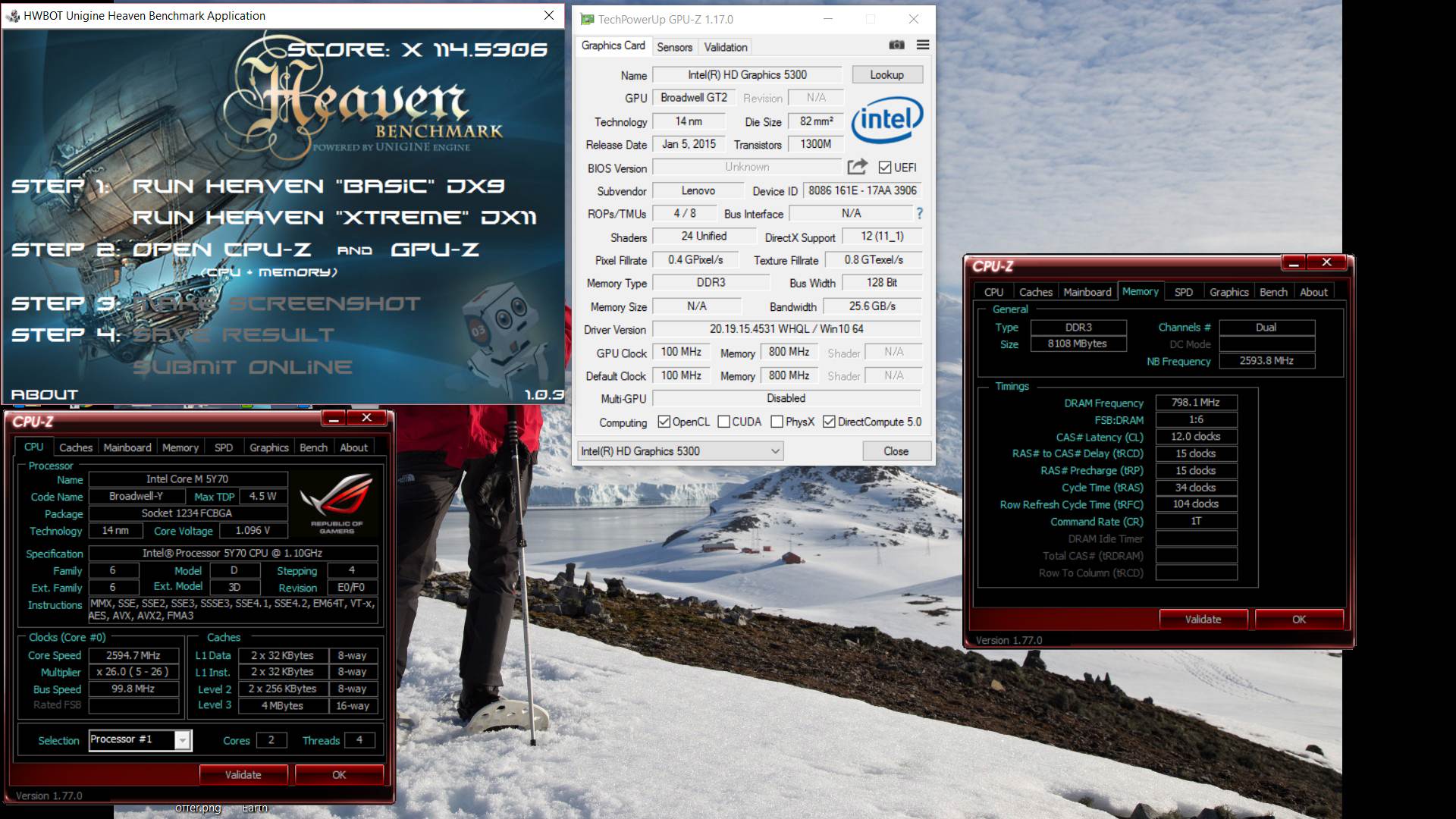The image size is (1456, 819).
Task: Click the Specification field in CPU-Z
Action: [232, 554]
